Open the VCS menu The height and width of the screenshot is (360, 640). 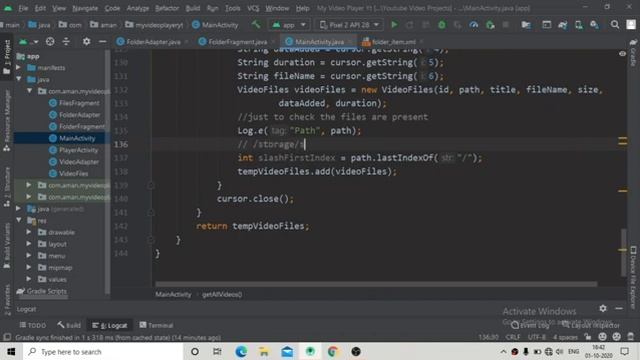pos(253,8)
